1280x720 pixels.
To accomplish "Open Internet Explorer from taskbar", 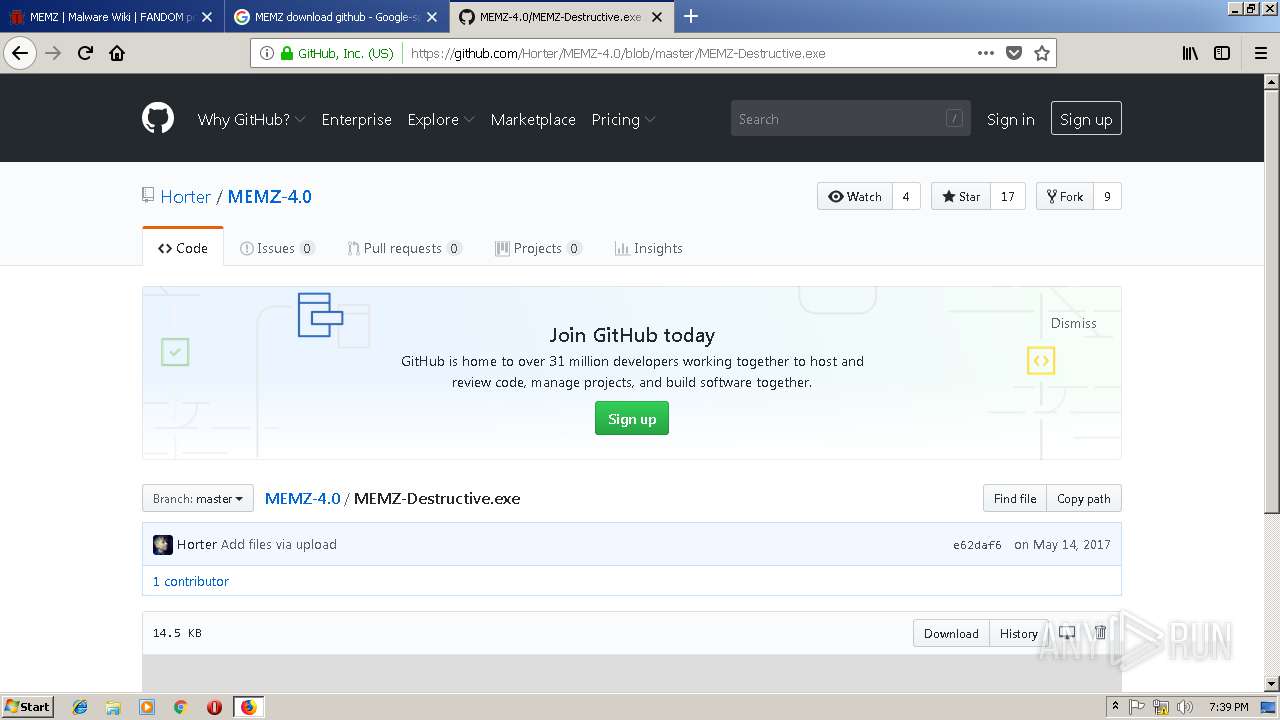I will pos(80,707).
